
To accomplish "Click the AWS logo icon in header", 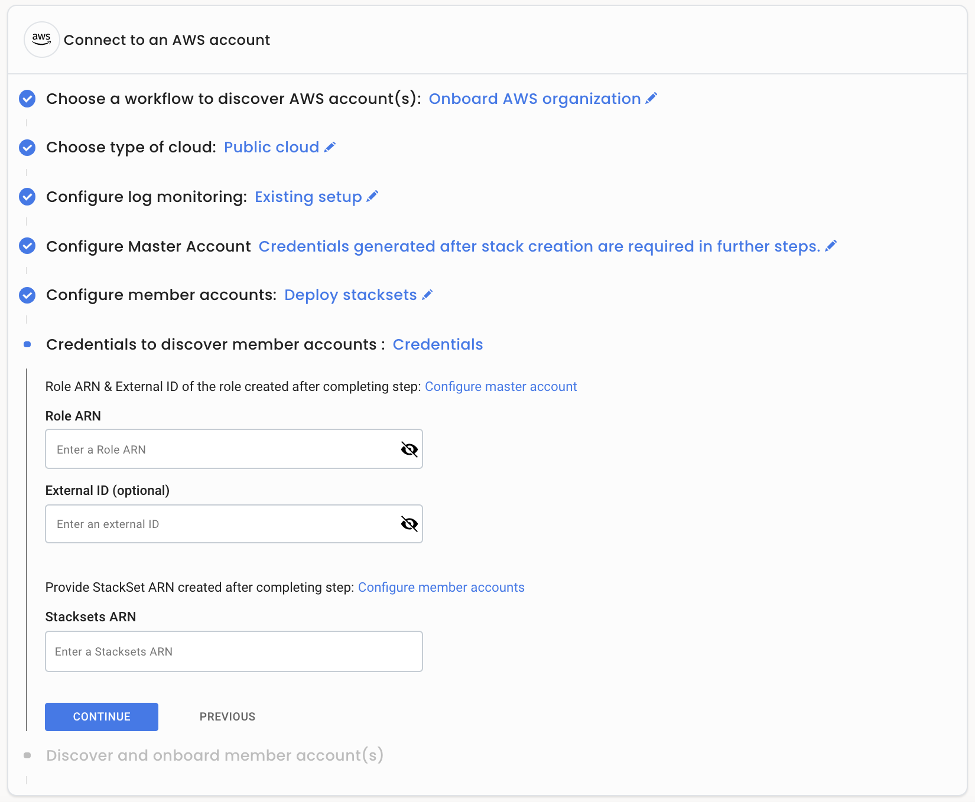I will point(41,39).
